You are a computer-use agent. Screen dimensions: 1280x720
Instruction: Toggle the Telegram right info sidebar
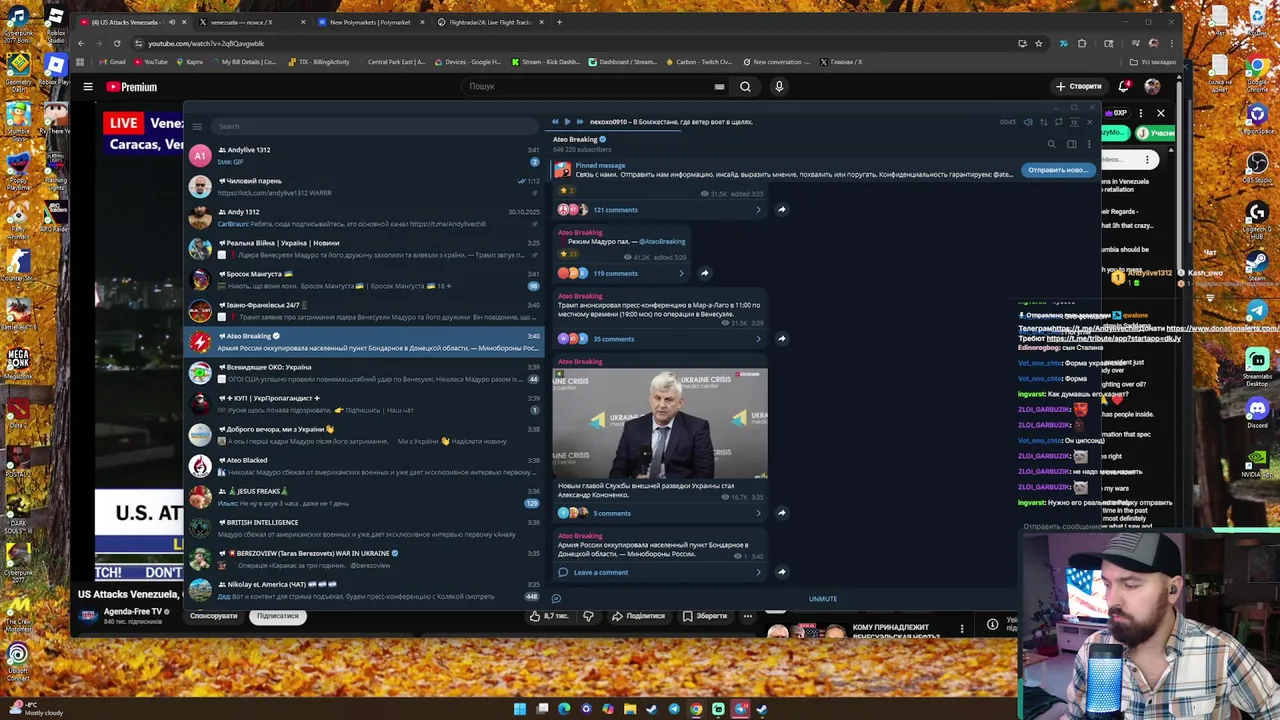pyautogui.click(x=1071, y=144)
